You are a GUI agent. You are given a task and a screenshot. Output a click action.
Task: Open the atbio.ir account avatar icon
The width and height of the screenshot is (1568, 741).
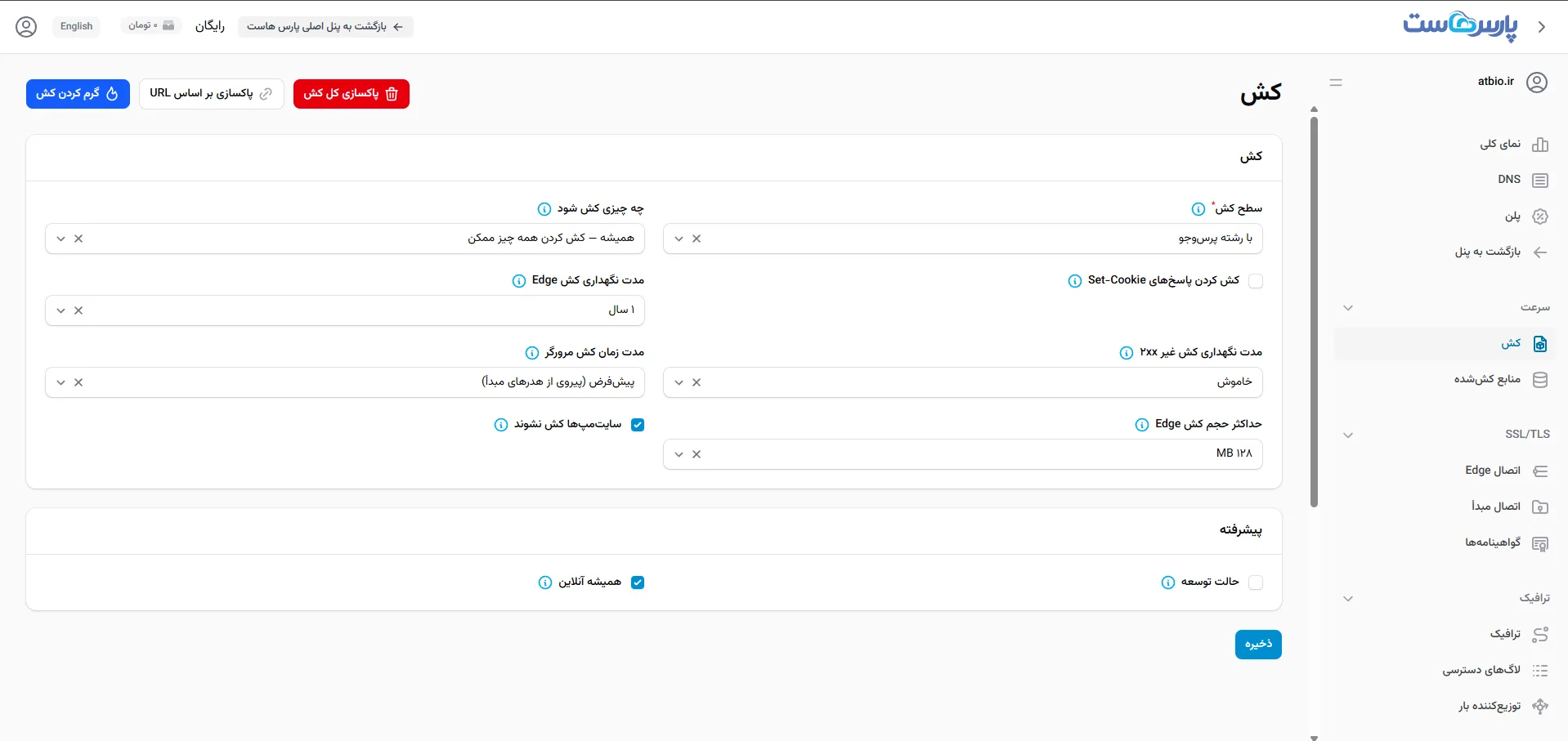pos(1537,83)
